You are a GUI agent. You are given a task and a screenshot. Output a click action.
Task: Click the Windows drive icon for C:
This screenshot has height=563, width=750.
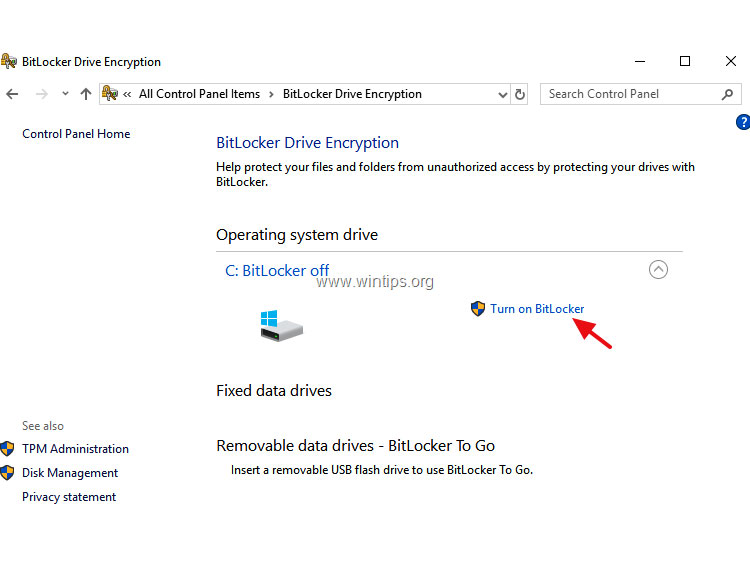click(x=281, y=325)
